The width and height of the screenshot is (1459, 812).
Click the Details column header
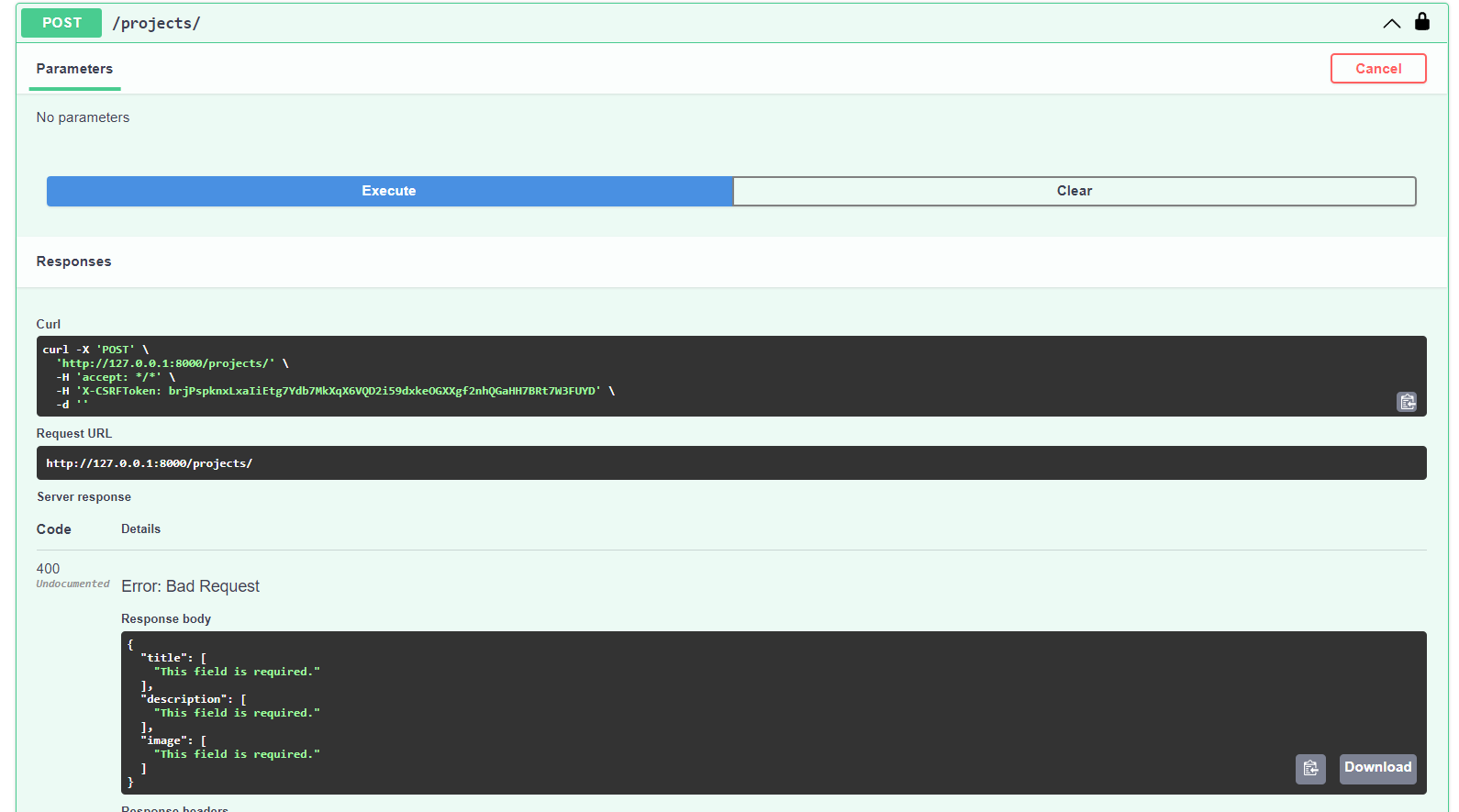pyautogui.click(x=140, y=528)
